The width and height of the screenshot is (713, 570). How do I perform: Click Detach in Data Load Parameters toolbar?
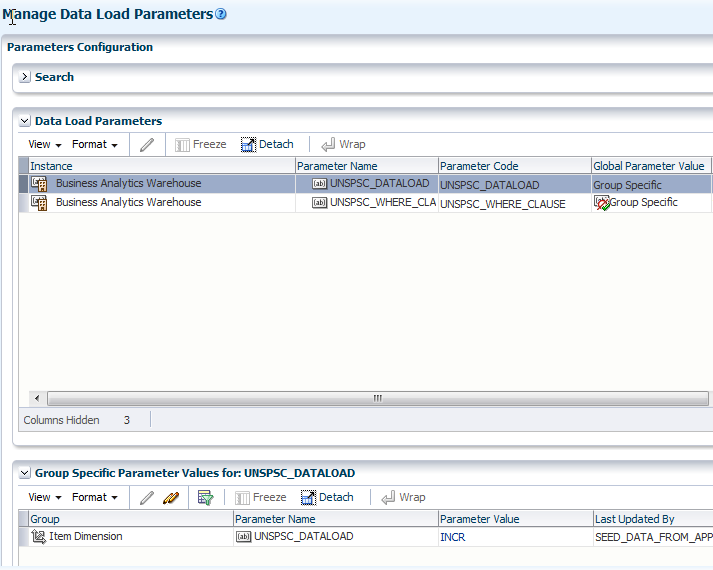[267, 145]
